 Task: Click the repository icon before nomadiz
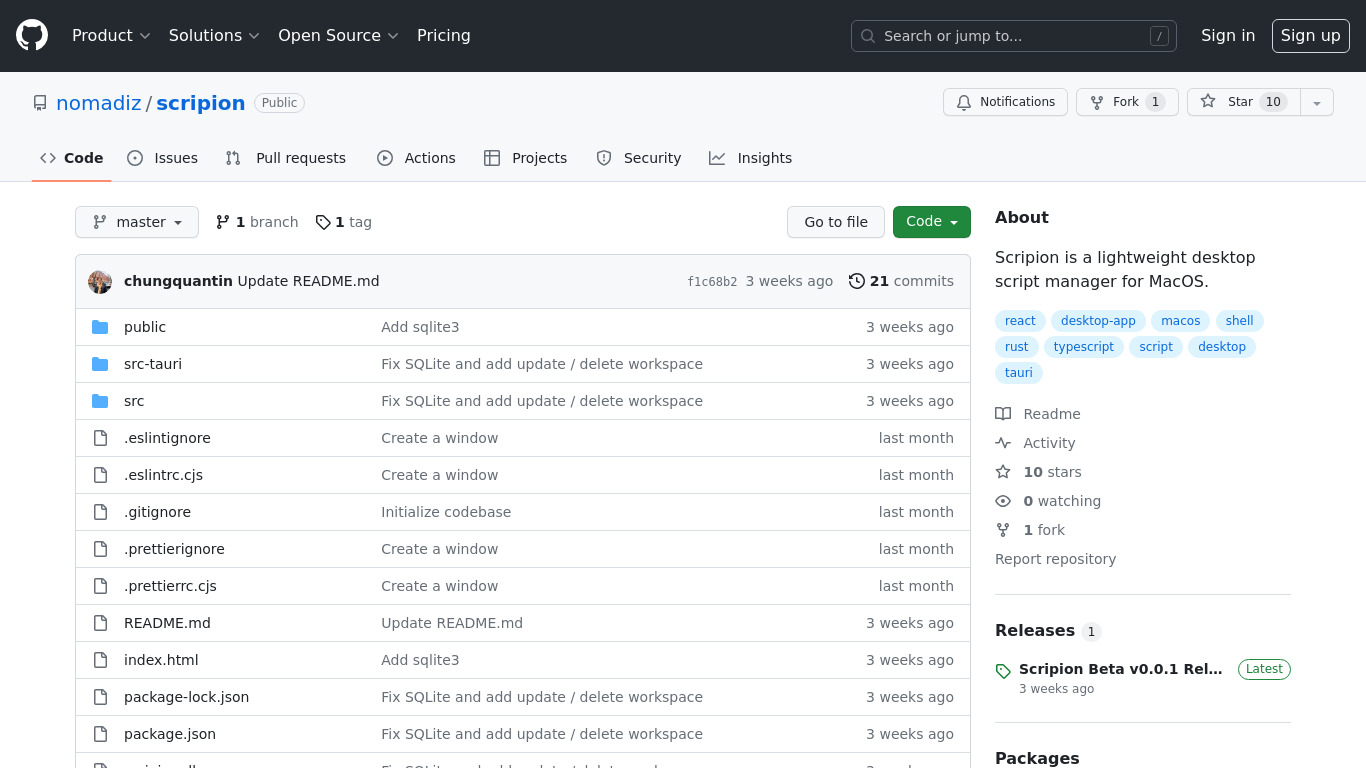40,103
